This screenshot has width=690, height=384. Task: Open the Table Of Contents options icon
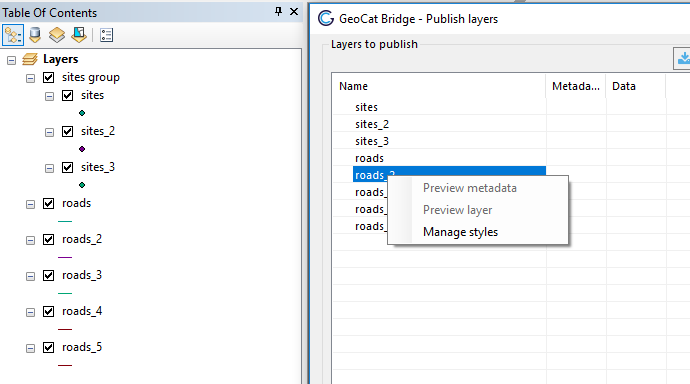pos(106,35)
